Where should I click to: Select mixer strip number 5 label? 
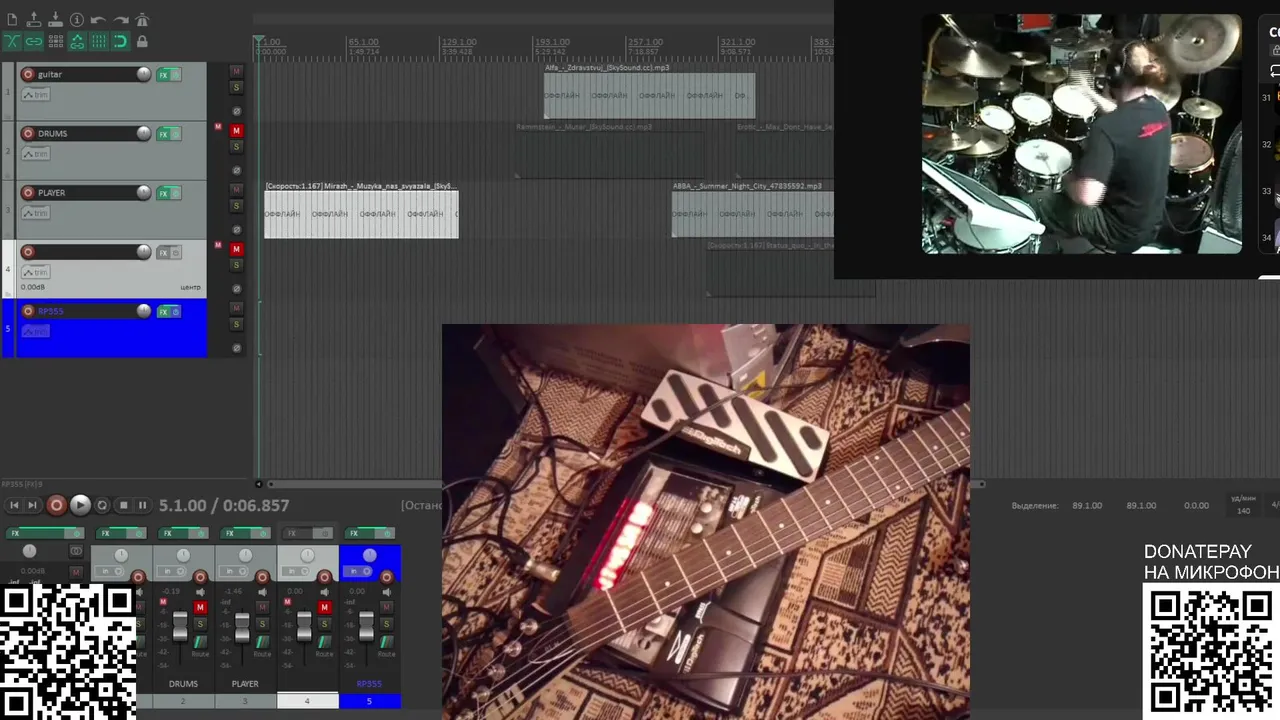point(369,701)
